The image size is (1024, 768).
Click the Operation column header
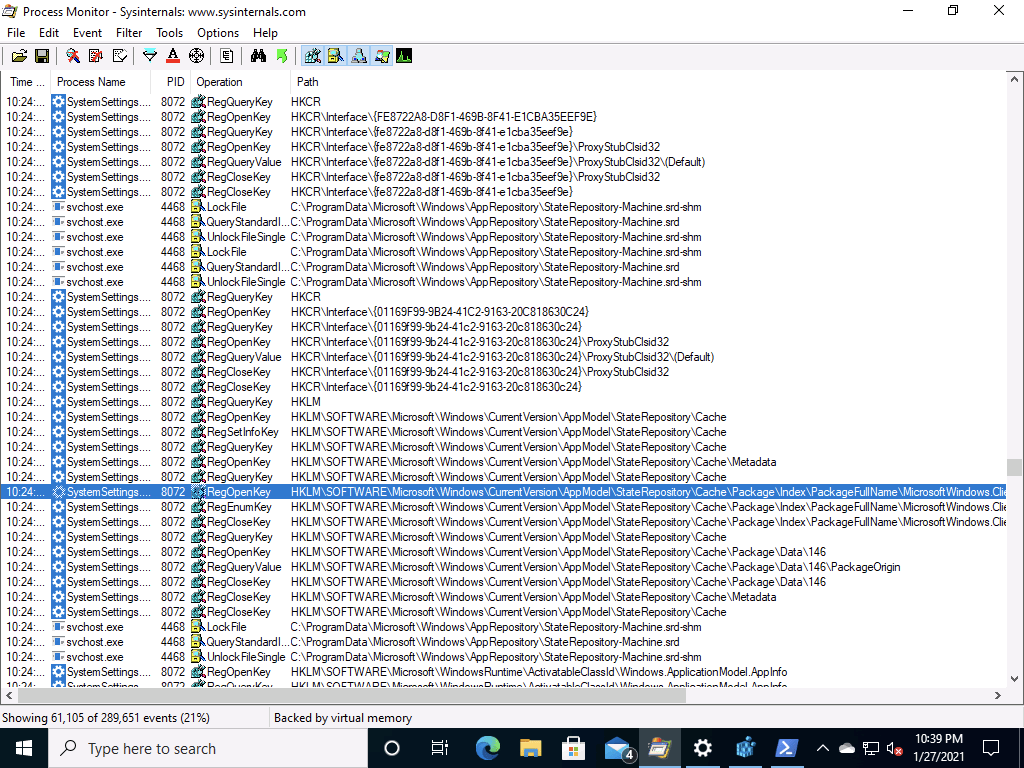pyautogui.click(x=220, y=82)
